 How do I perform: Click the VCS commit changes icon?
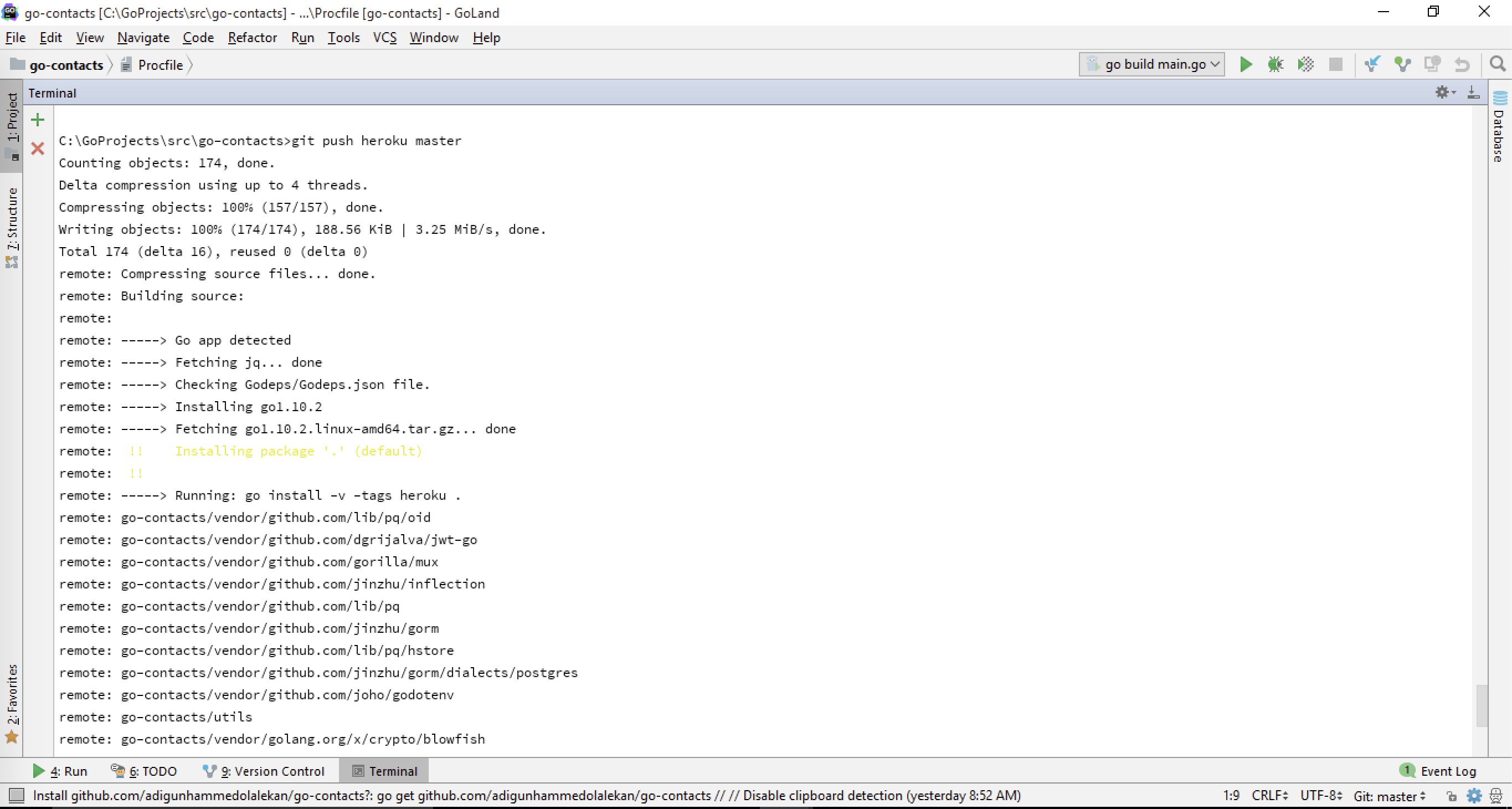pos(1402,64)
